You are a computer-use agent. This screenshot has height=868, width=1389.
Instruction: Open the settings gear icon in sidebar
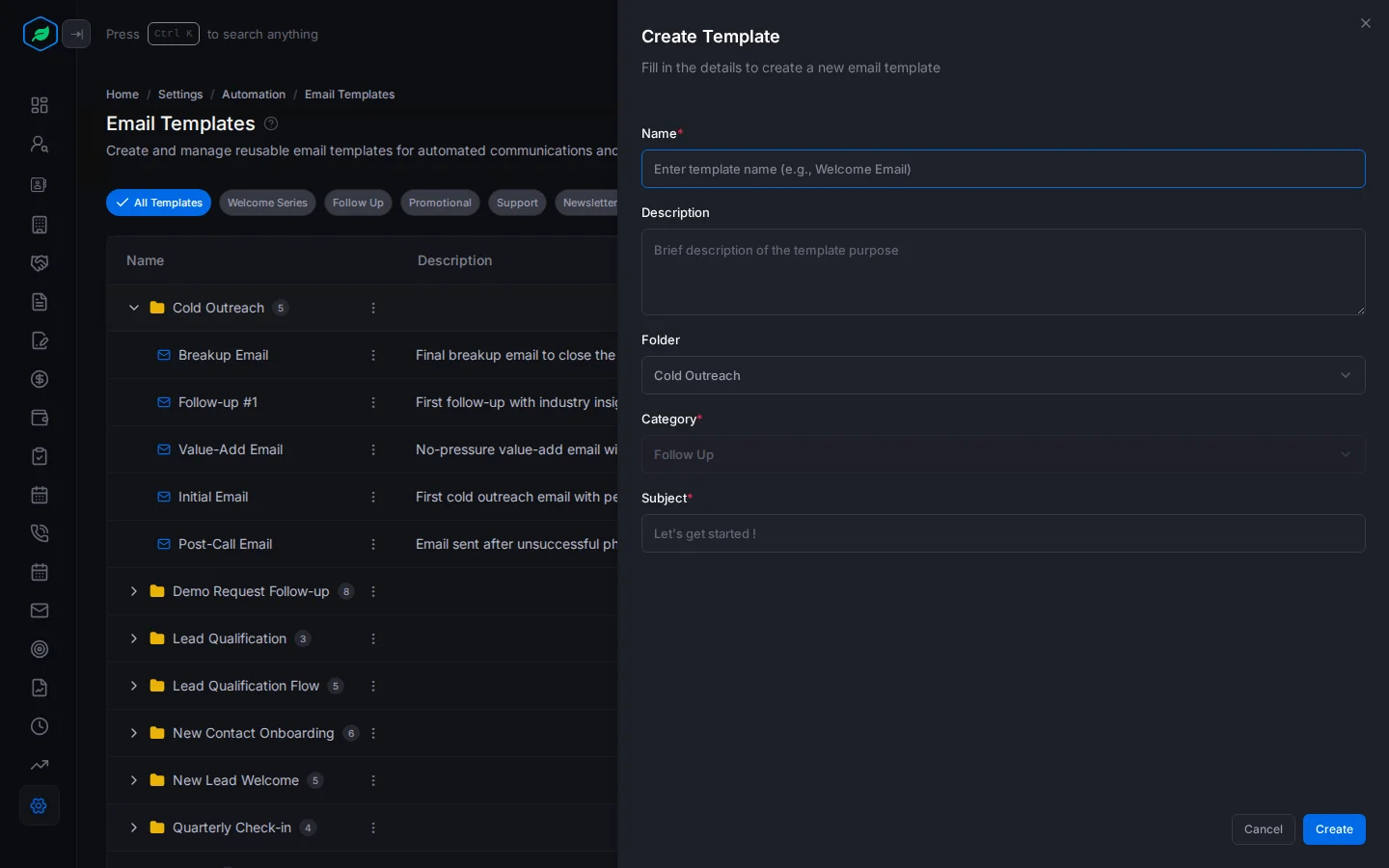40,805
